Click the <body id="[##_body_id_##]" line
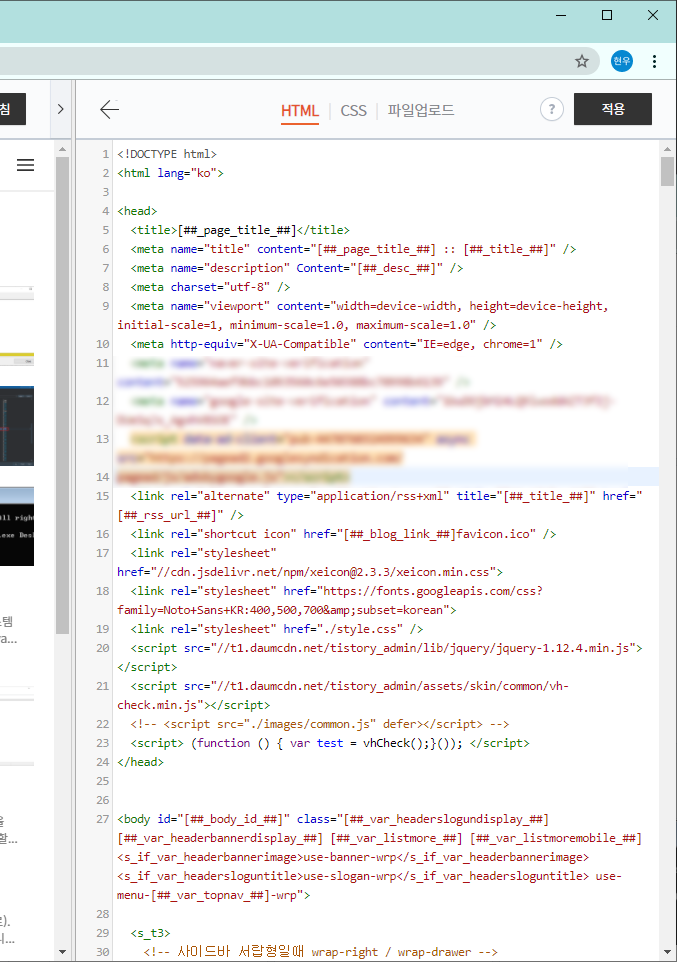 333,820
